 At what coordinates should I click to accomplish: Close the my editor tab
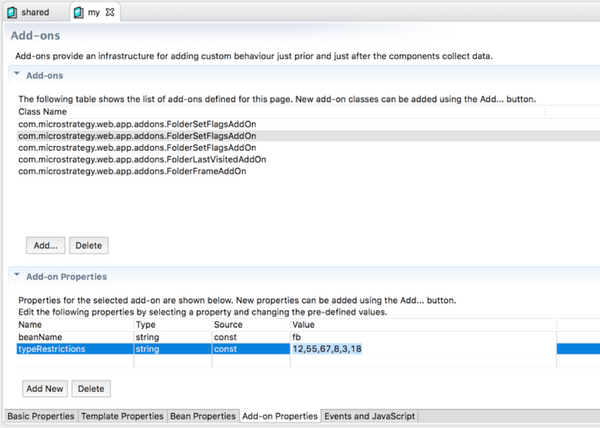[x=110, y=12]
